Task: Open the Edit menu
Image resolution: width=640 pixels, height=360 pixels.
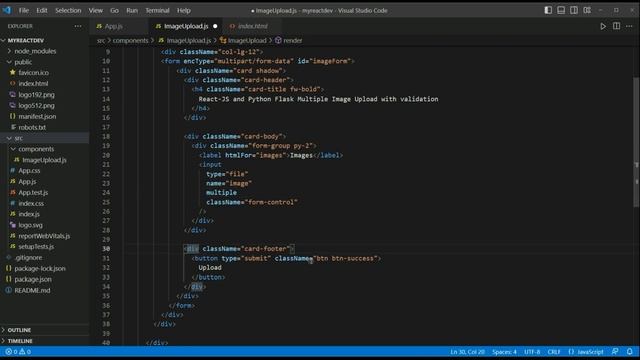Action: coord(42,11)
